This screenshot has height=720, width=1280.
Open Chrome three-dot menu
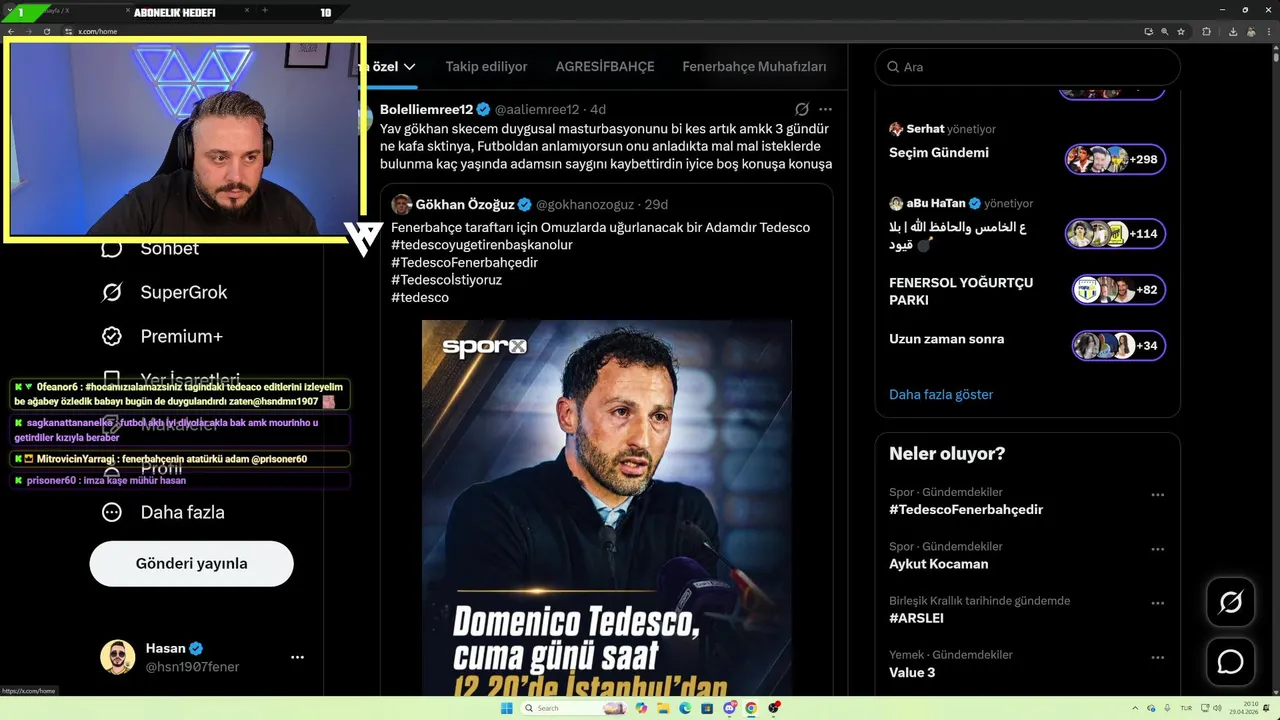pyautogui.click(x=1270, y=32)
